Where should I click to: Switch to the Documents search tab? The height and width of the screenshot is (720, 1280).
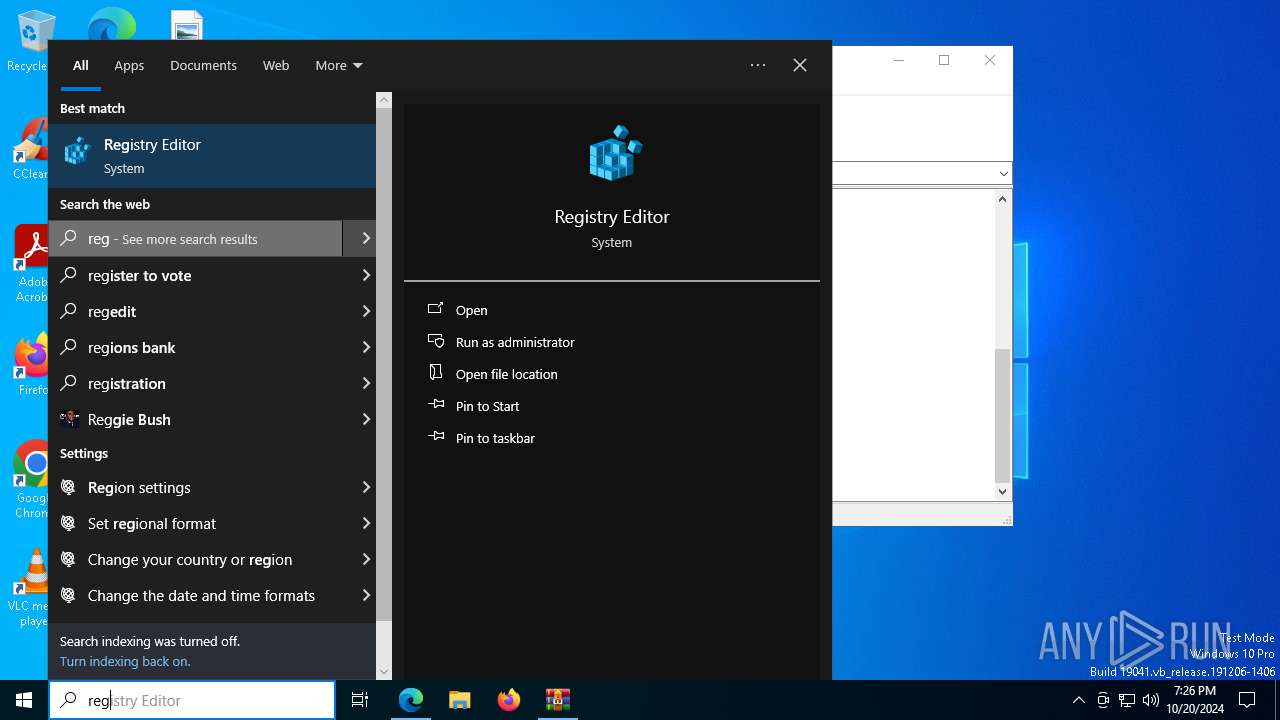coord(203,65)
